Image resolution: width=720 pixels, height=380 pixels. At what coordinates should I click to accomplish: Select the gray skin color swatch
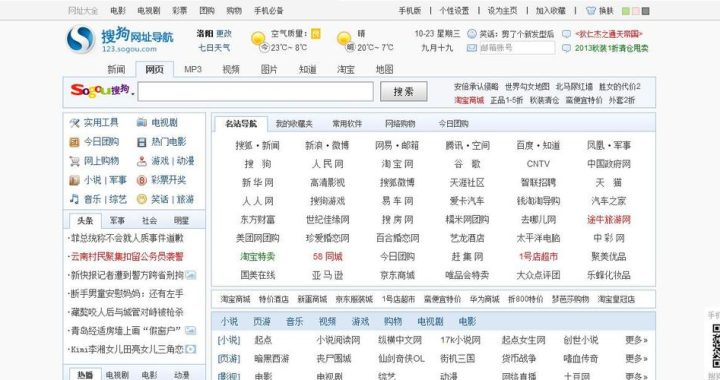(646, 11)
